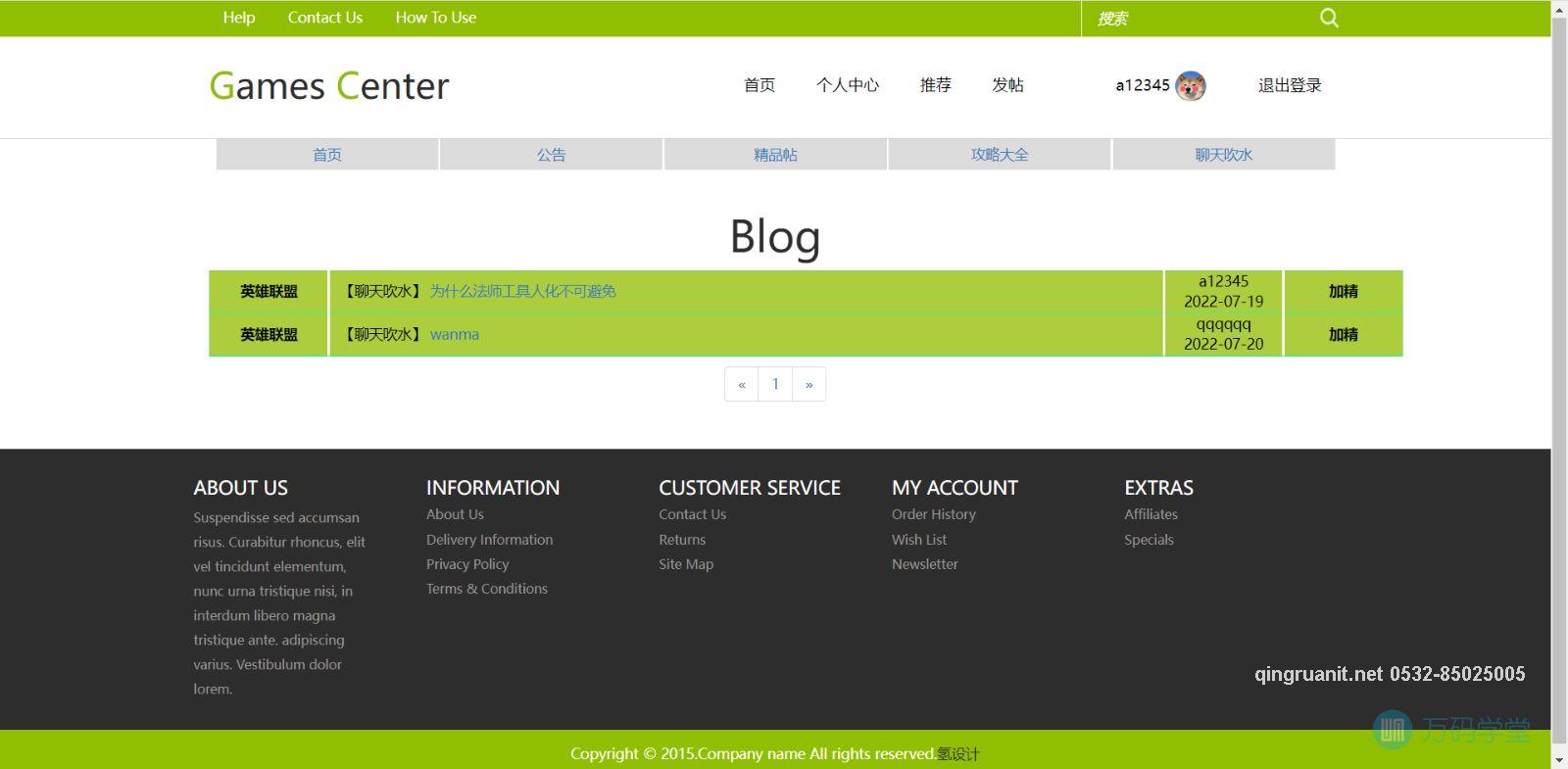The width and height of the screenshot is (1568, 769).
Task: Switch to the 公告 tab
Action: (x=551, y=155)
